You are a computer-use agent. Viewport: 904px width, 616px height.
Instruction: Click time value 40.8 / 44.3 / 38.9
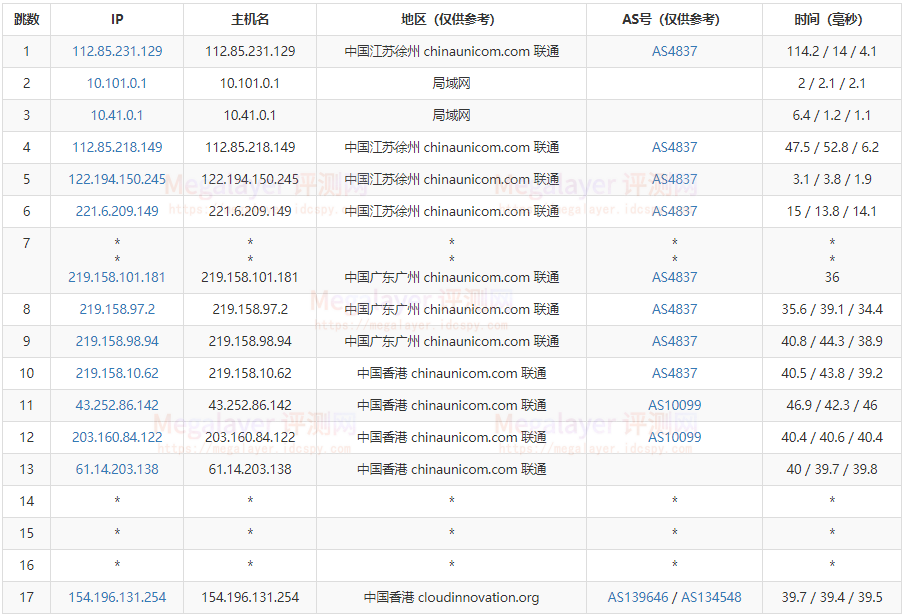(x=832, y=341)
